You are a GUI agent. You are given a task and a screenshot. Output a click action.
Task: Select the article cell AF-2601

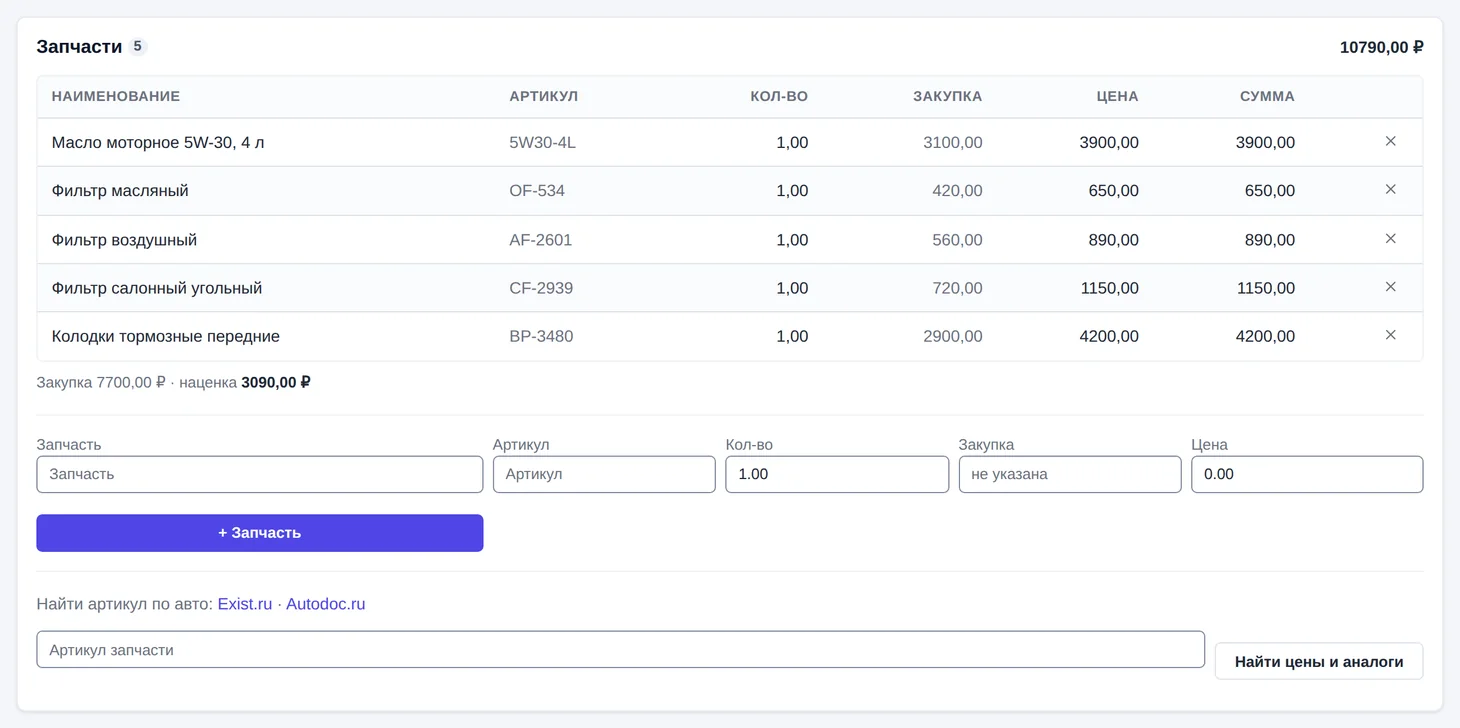pos(541,240)
